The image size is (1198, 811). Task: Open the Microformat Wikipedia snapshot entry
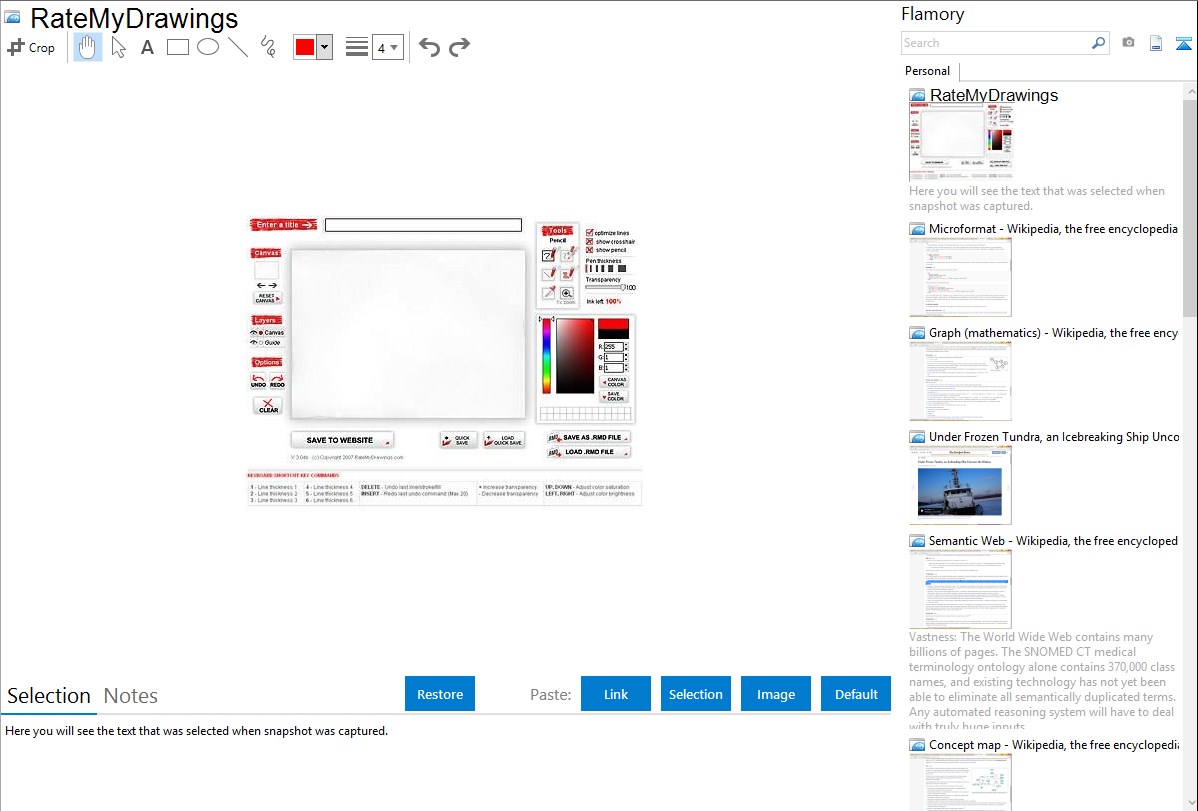click(x=1053, y=229)
